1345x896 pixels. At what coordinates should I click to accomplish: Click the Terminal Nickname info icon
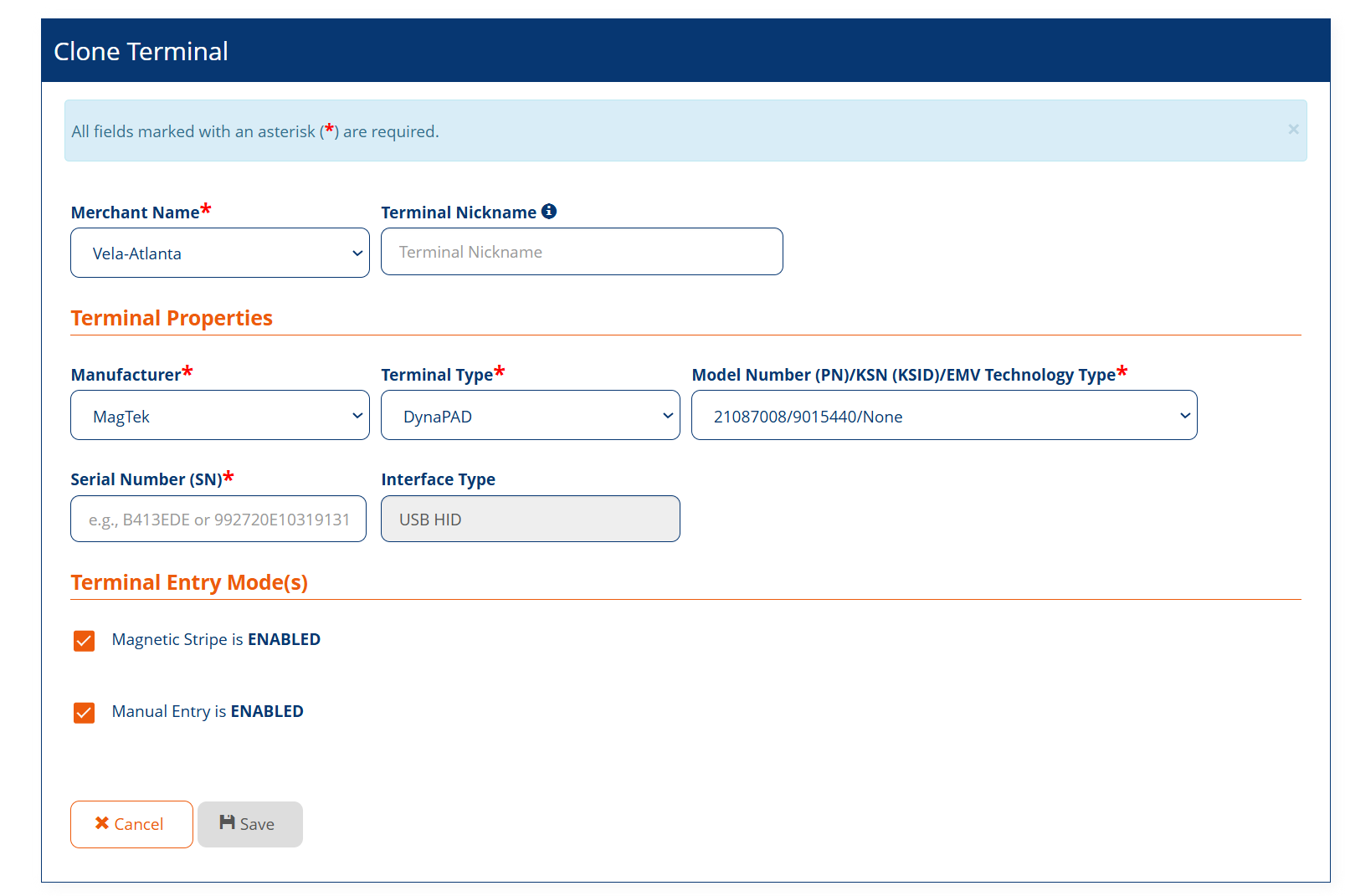(549, 212)
